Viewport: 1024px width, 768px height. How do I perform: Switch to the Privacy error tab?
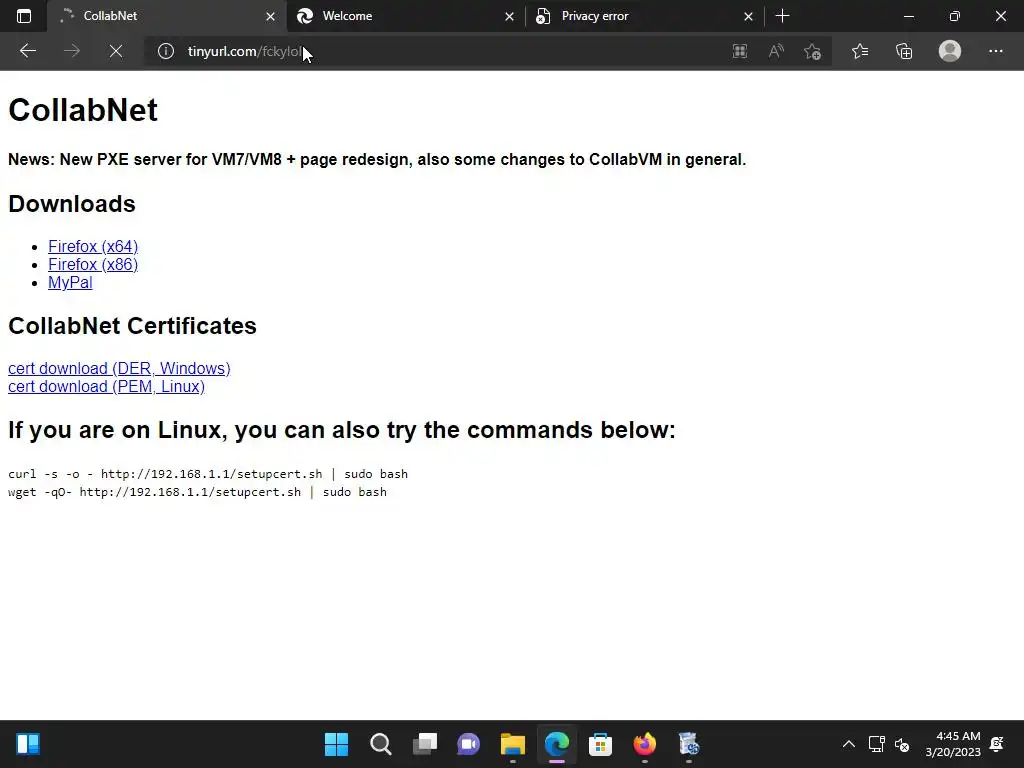pyautogui.click(x=644, y=16)
